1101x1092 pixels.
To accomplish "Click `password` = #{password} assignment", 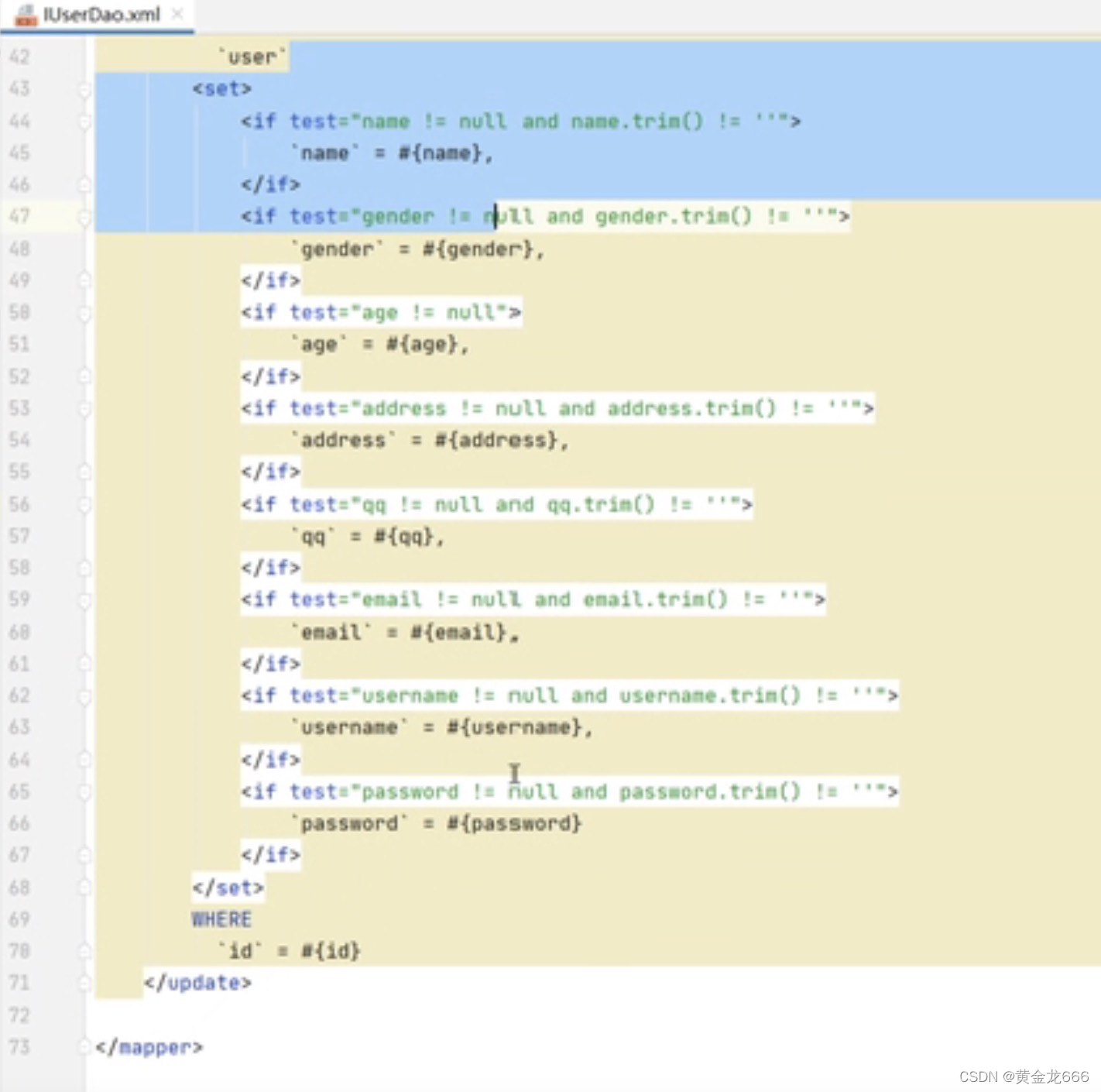I will click(x=436, y=823).
